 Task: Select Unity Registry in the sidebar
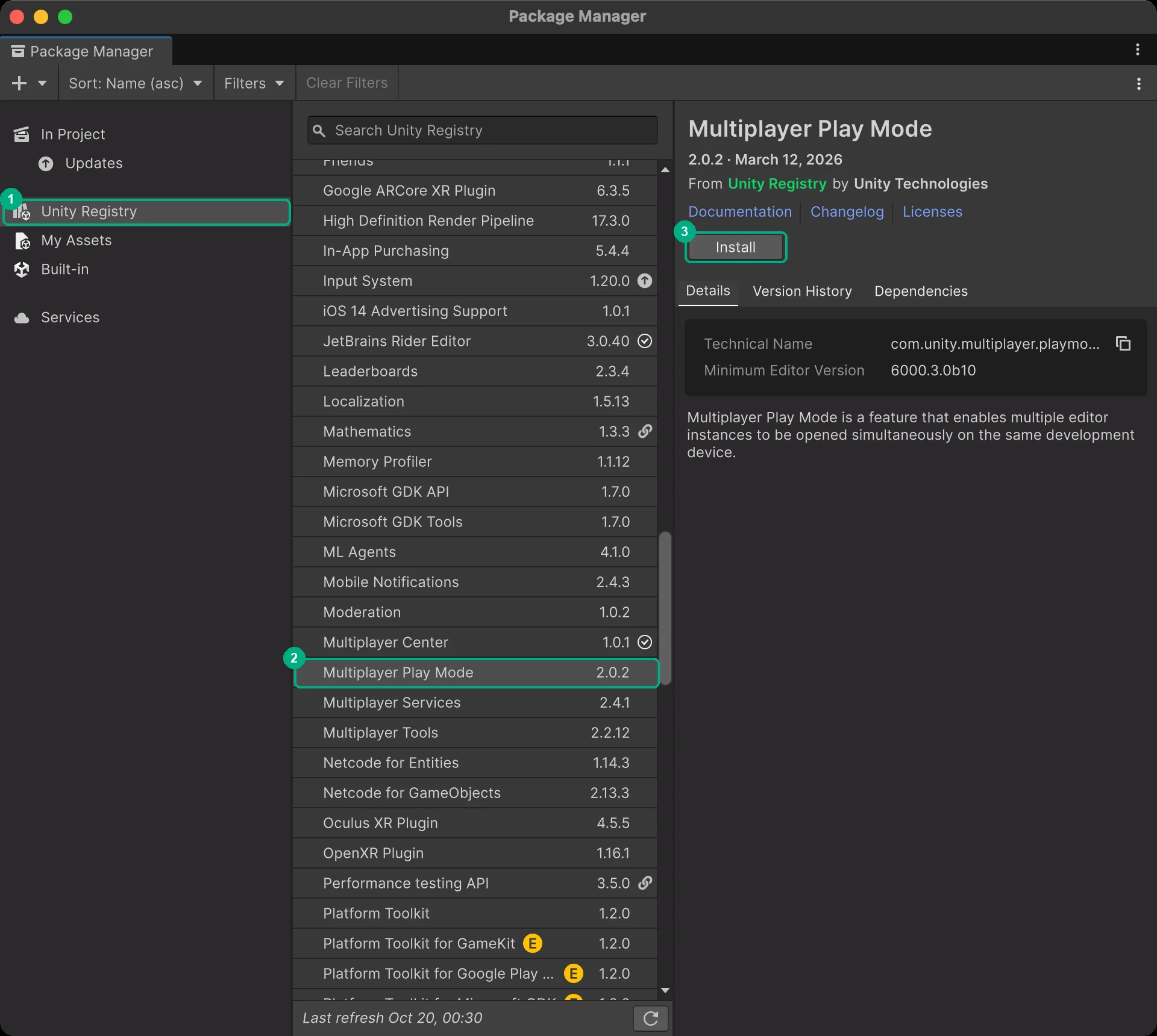coord(147,211)
